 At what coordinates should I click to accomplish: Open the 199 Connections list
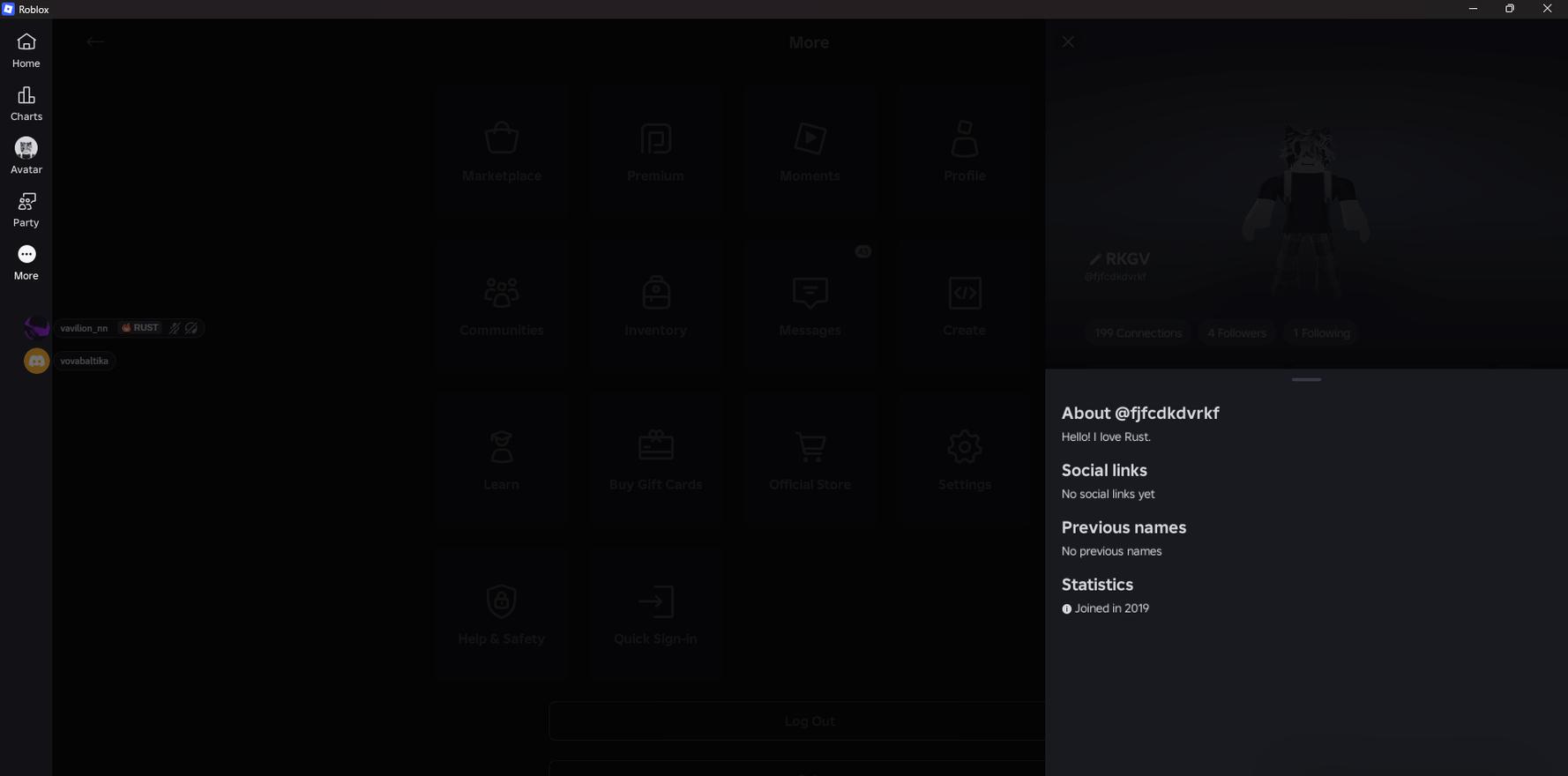tap(1138, 333)
